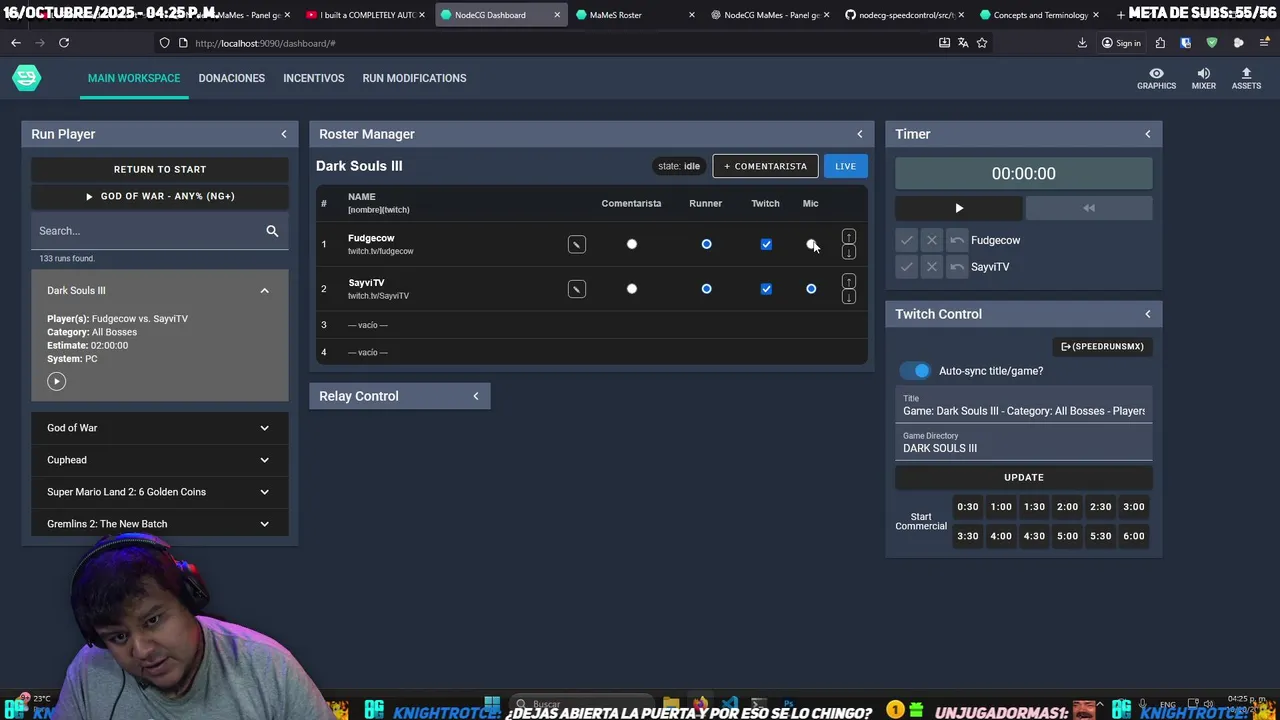Uncheck Twitch checkbox for SayviTV

766,289
